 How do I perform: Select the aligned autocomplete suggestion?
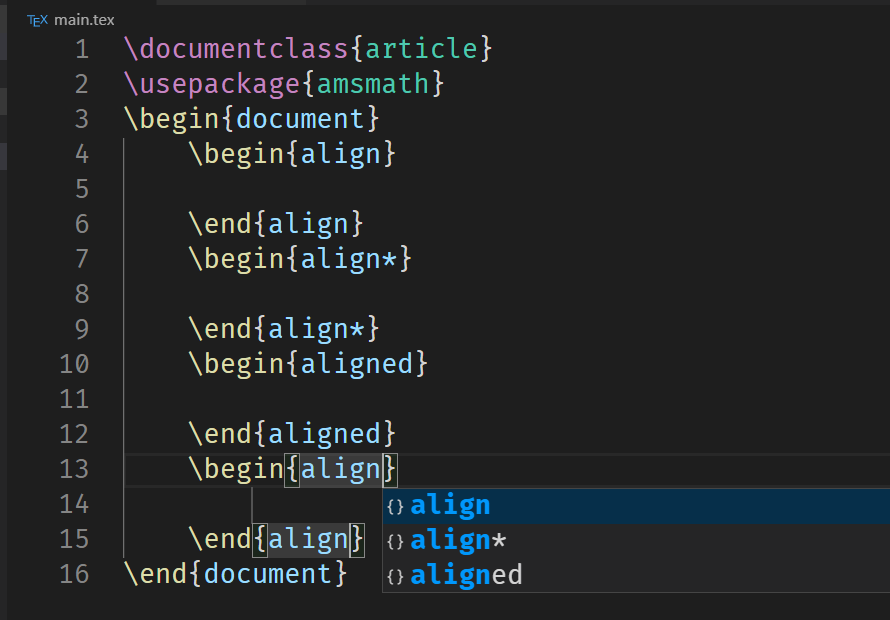[636, 576]
